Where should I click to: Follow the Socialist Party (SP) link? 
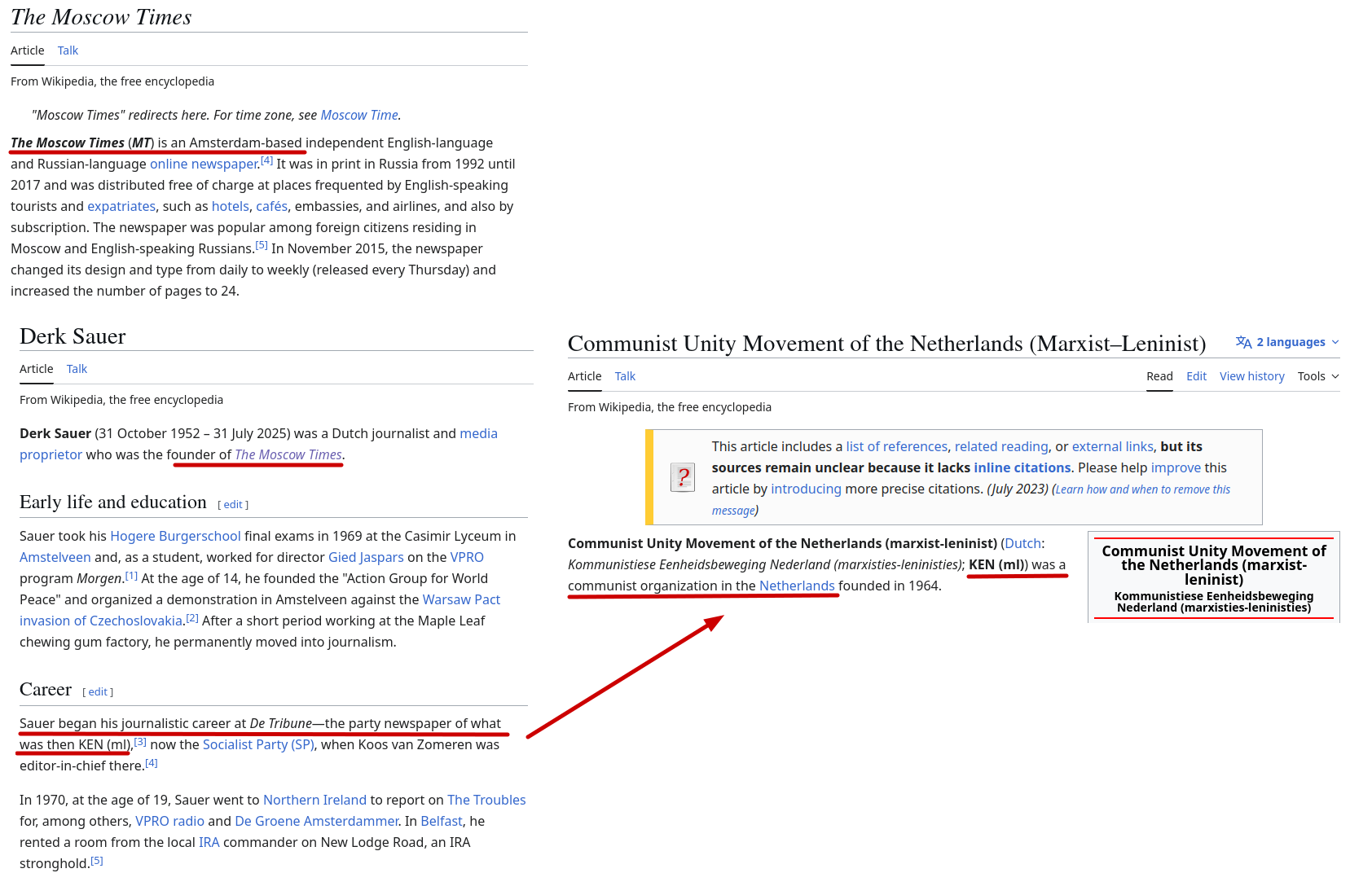(x=258, y=744)
